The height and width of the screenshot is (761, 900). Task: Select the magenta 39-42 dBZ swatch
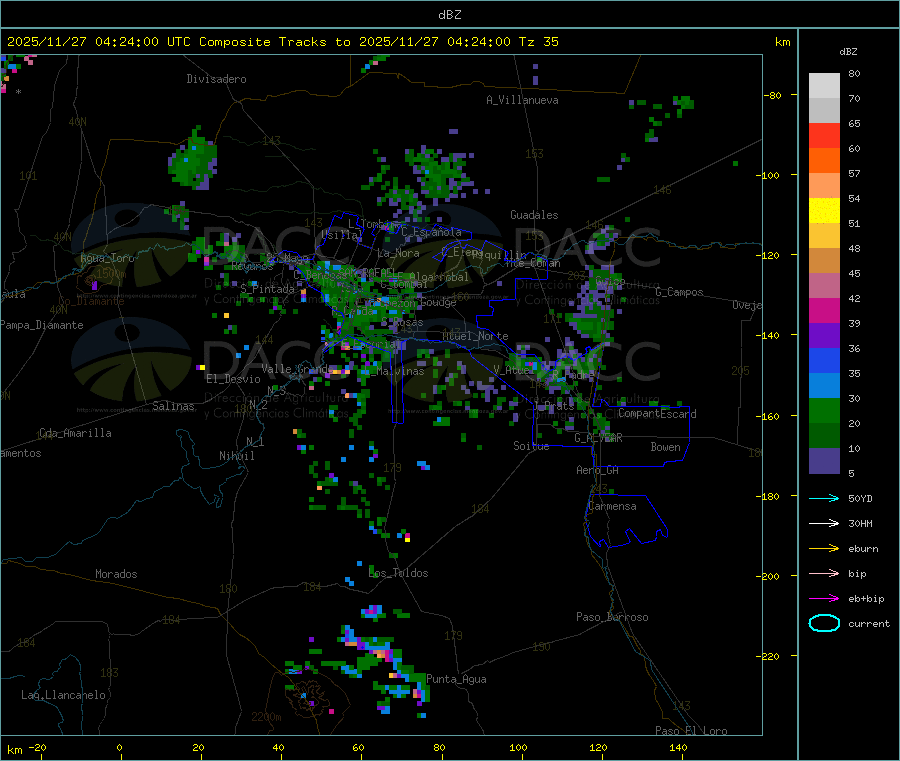(824, 310)
